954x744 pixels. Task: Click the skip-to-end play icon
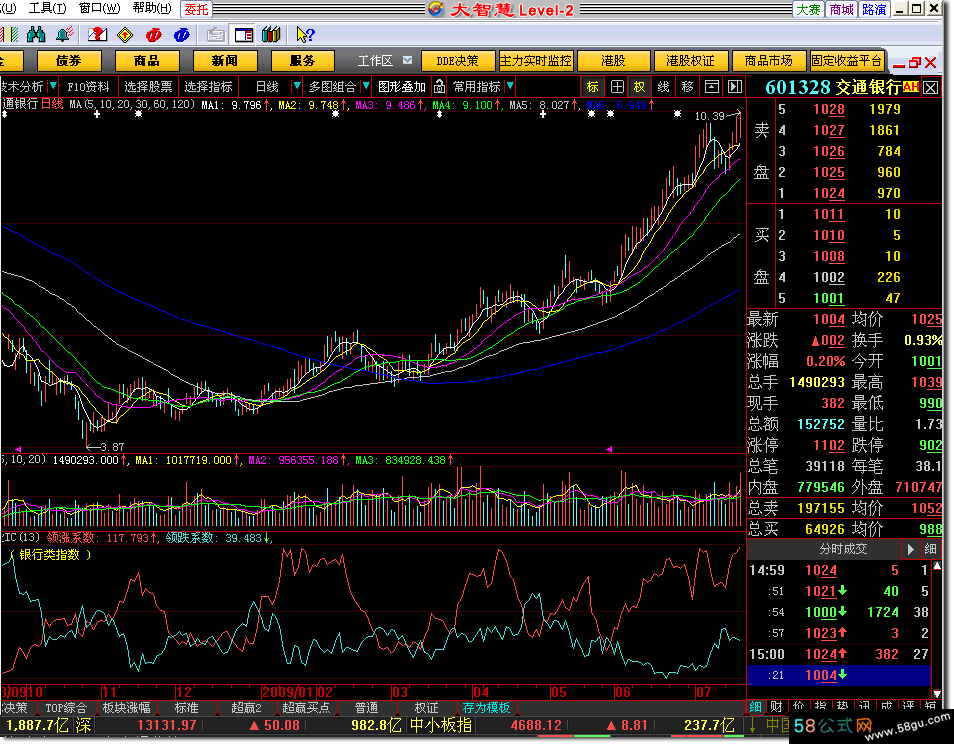[735, 87]
